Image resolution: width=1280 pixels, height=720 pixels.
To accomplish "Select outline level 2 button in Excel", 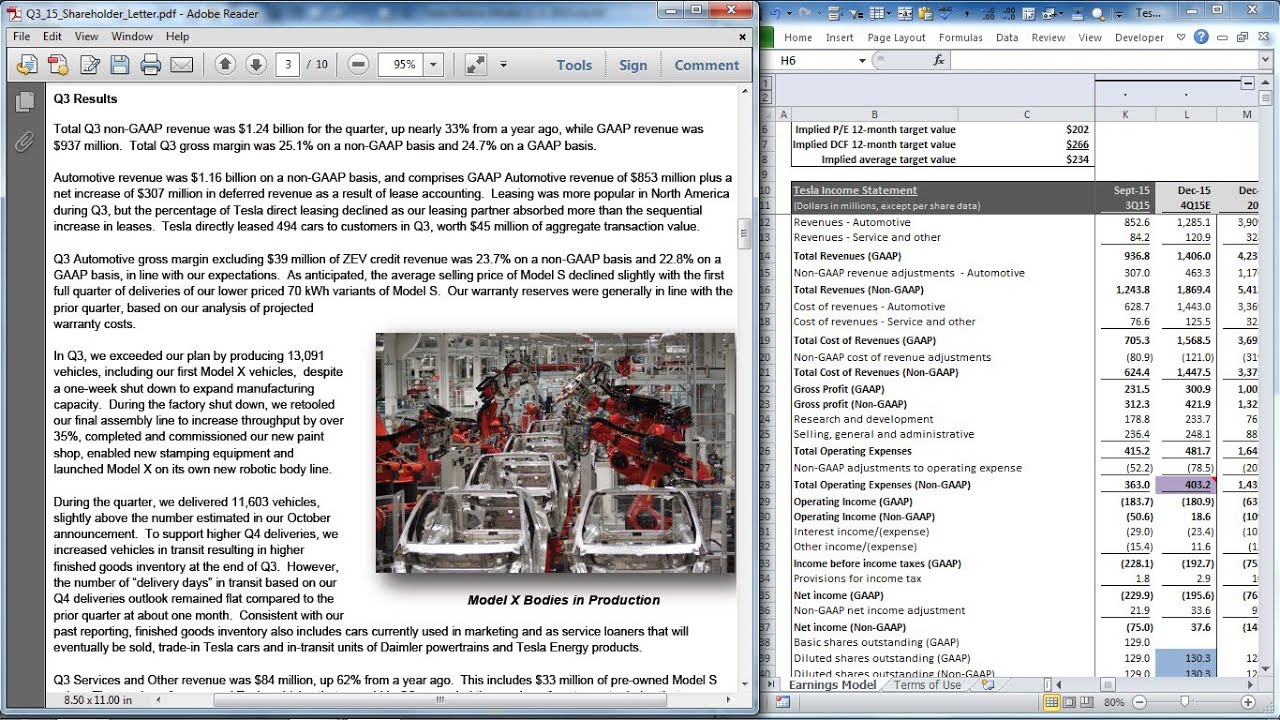I will [x=766, y=97].
